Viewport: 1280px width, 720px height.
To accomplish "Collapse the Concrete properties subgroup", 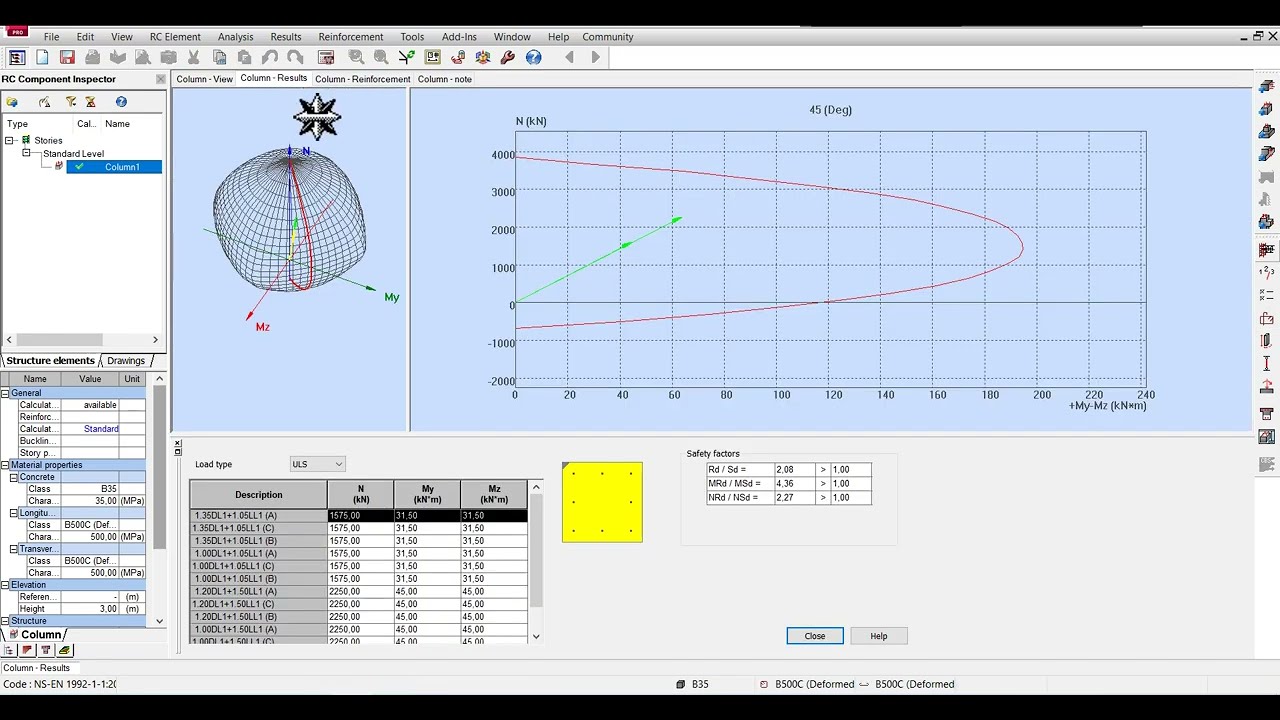I will 15,477.
